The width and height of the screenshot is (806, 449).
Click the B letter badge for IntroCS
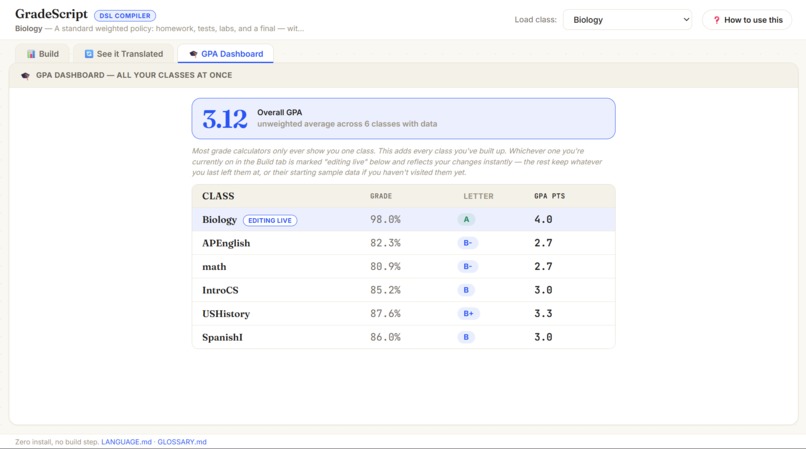point(466,290)
